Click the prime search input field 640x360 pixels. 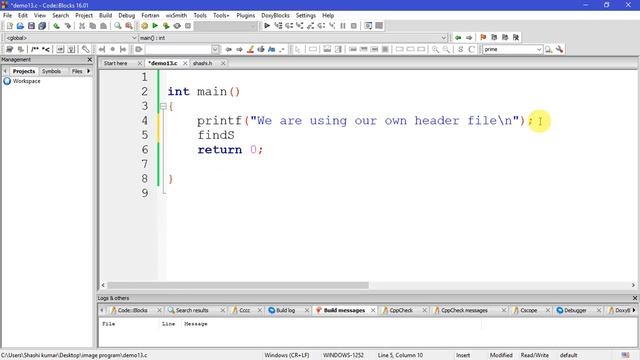pos(509,49)
